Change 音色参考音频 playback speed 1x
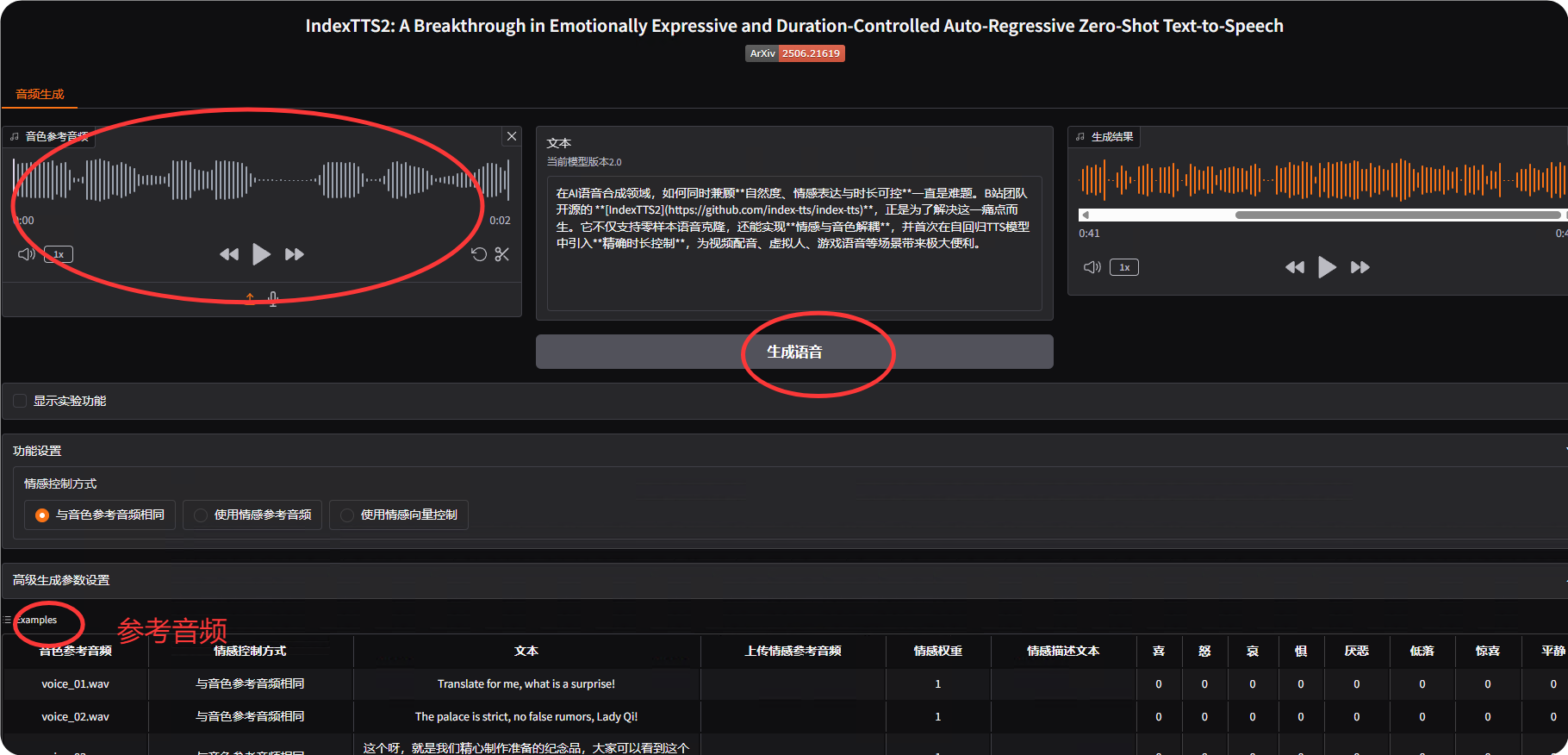This screenshot has height=755, width=1568. (59, 254)
